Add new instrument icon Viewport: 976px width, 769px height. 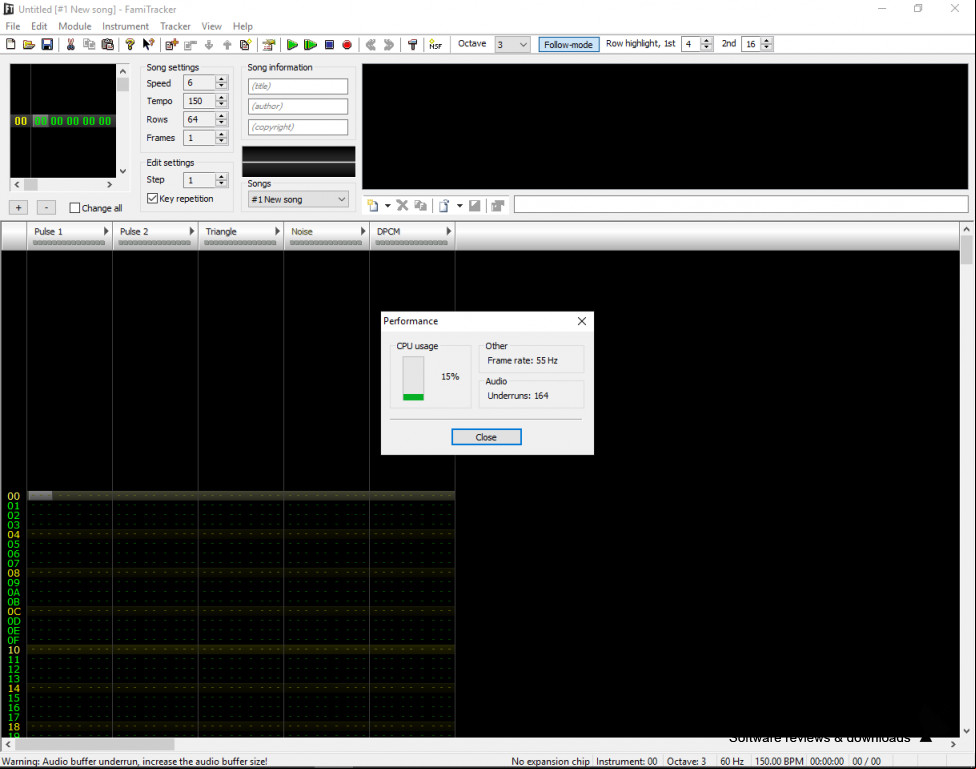pos(373,205)
